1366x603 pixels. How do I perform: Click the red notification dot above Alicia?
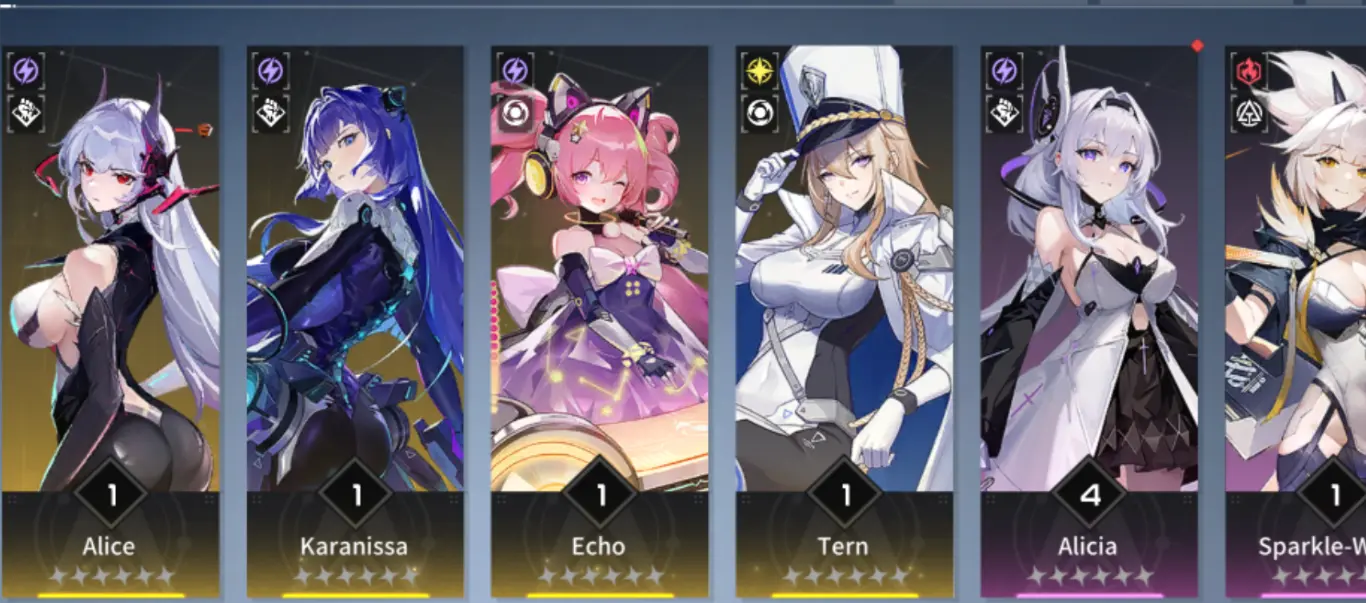pos(1197,45)
